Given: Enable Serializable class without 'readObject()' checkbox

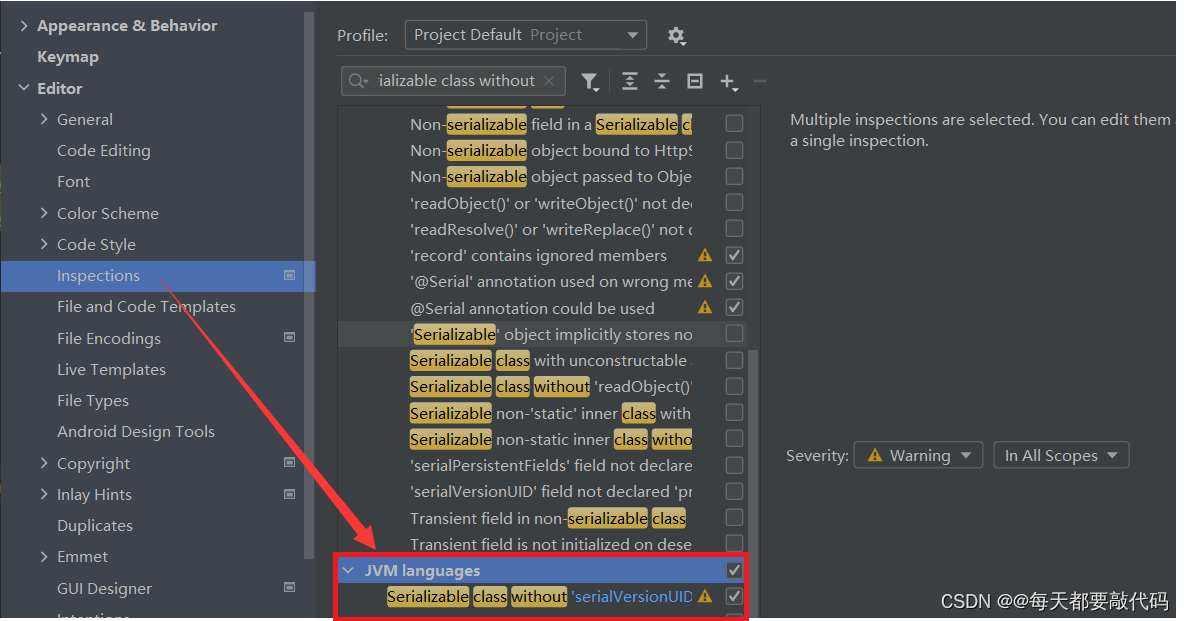Looking at the screenshot, I should (x=734, y=386).
